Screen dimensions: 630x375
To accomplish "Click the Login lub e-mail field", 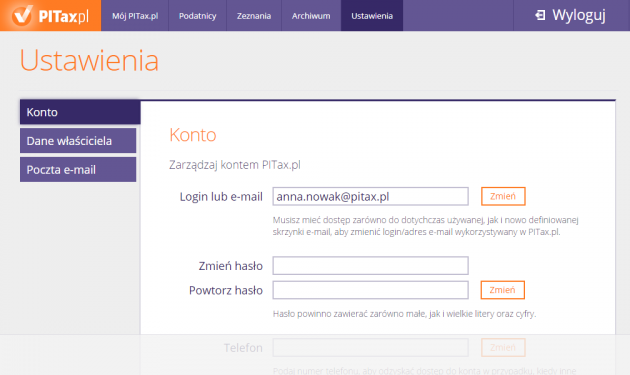I will tap(370, 196).
